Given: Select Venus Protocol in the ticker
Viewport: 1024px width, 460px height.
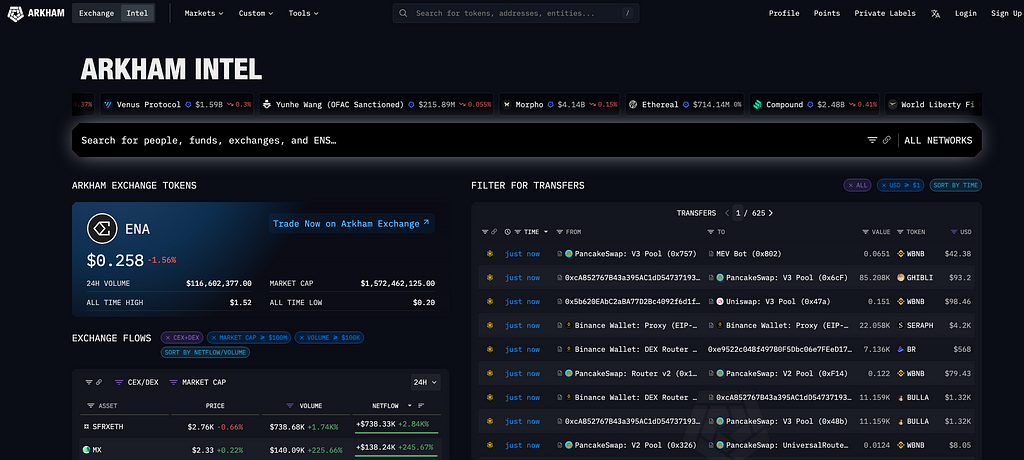Looking at the screenshot, I should [177, 105].
